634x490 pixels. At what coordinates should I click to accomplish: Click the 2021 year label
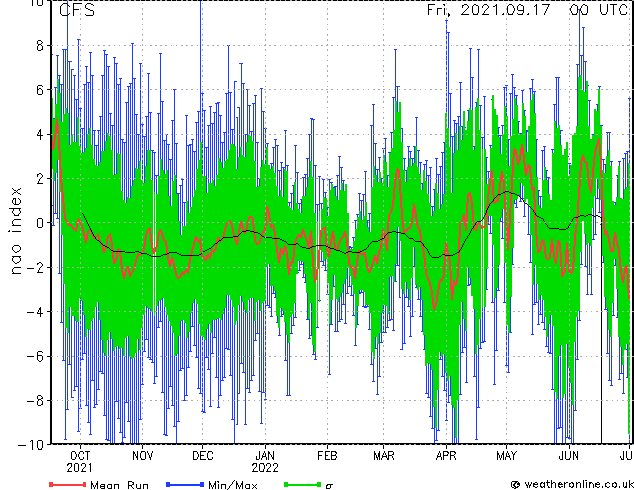(x=80, y=468)
